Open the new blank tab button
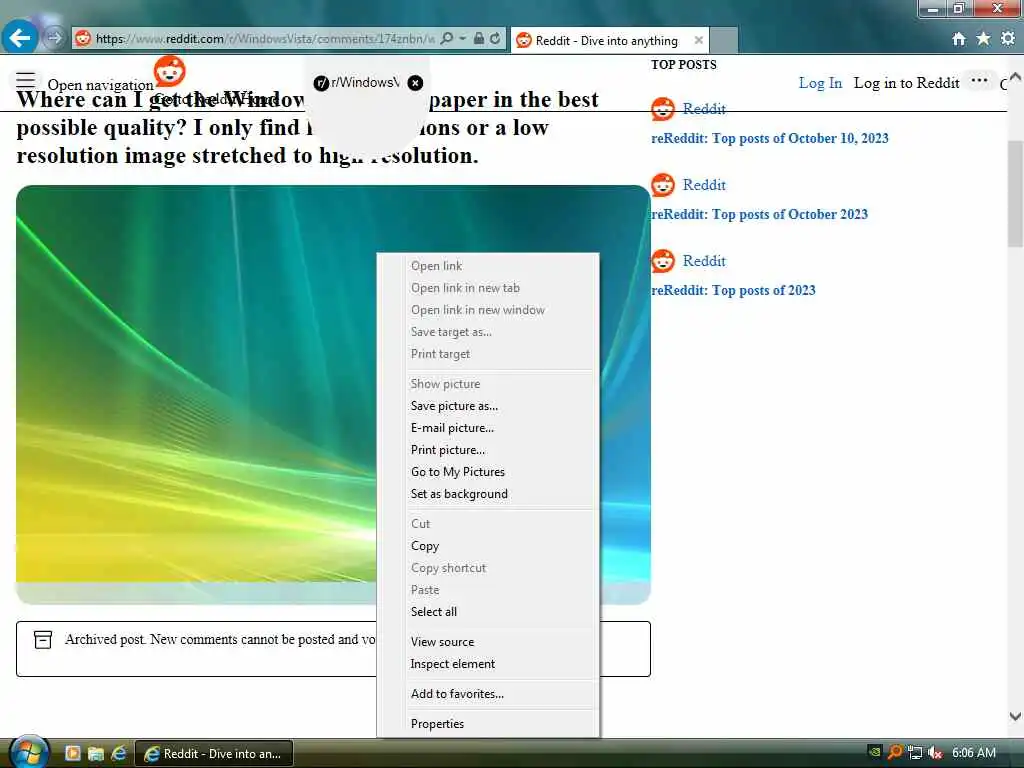The height and width of the screenshot is (768, 1024). pos(723,40)
